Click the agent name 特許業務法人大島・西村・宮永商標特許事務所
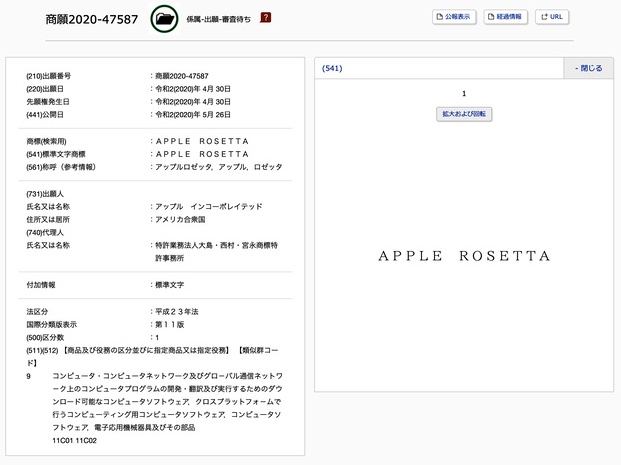The image size is (621, 465). coord(216,252)
